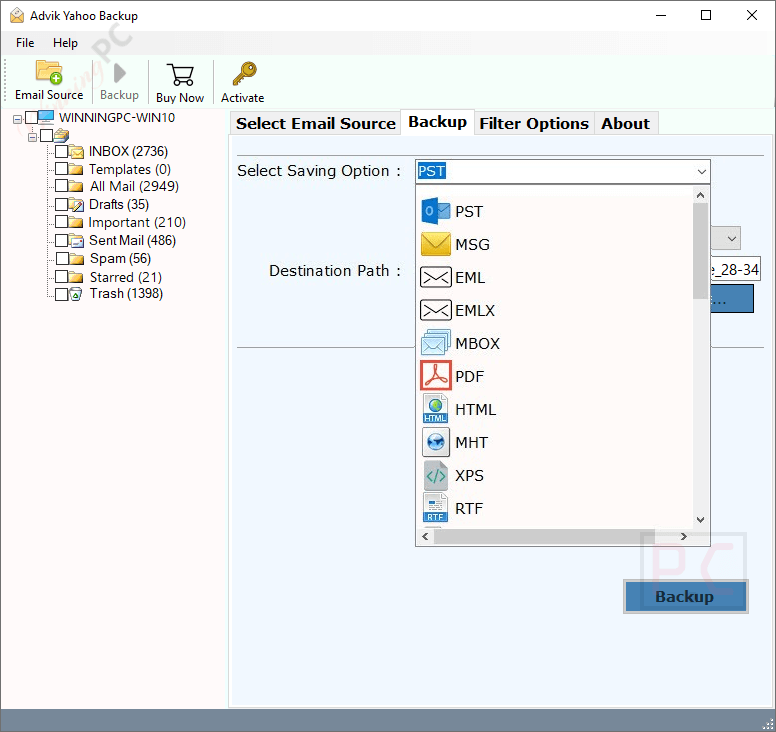The width and height of the screenshot is (776, 732).
Task: Check the Important (210) checkbox
Action: pyautogui.click(x=61, y=222)
